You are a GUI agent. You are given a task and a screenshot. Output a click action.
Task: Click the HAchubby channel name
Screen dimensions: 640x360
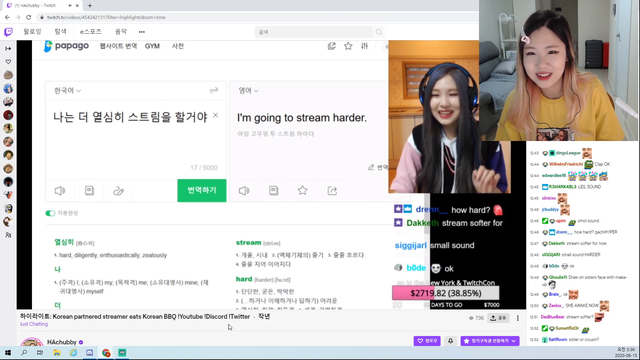(62, 342)
